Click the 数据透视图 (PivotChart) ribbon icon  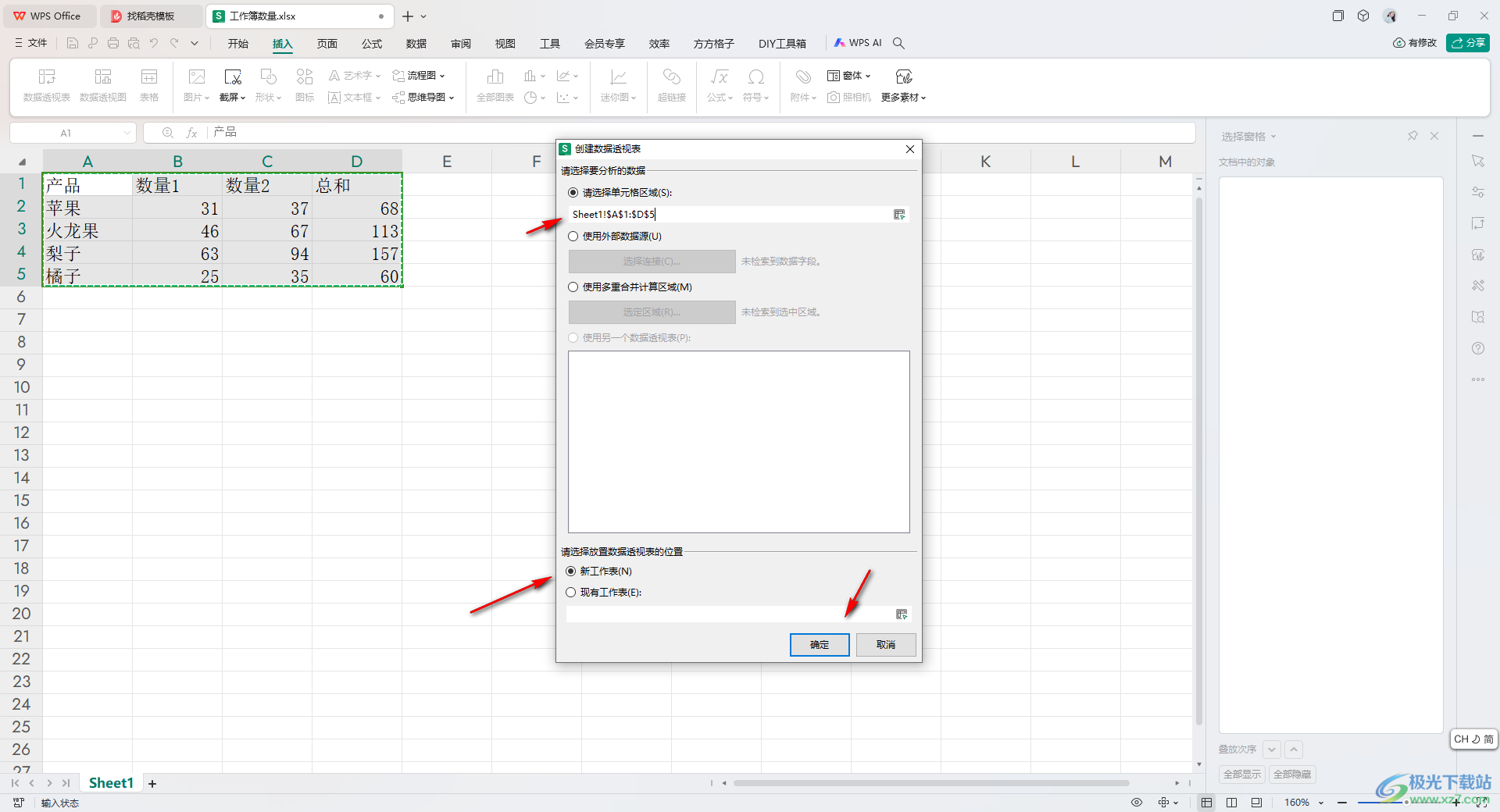(103, 84)
